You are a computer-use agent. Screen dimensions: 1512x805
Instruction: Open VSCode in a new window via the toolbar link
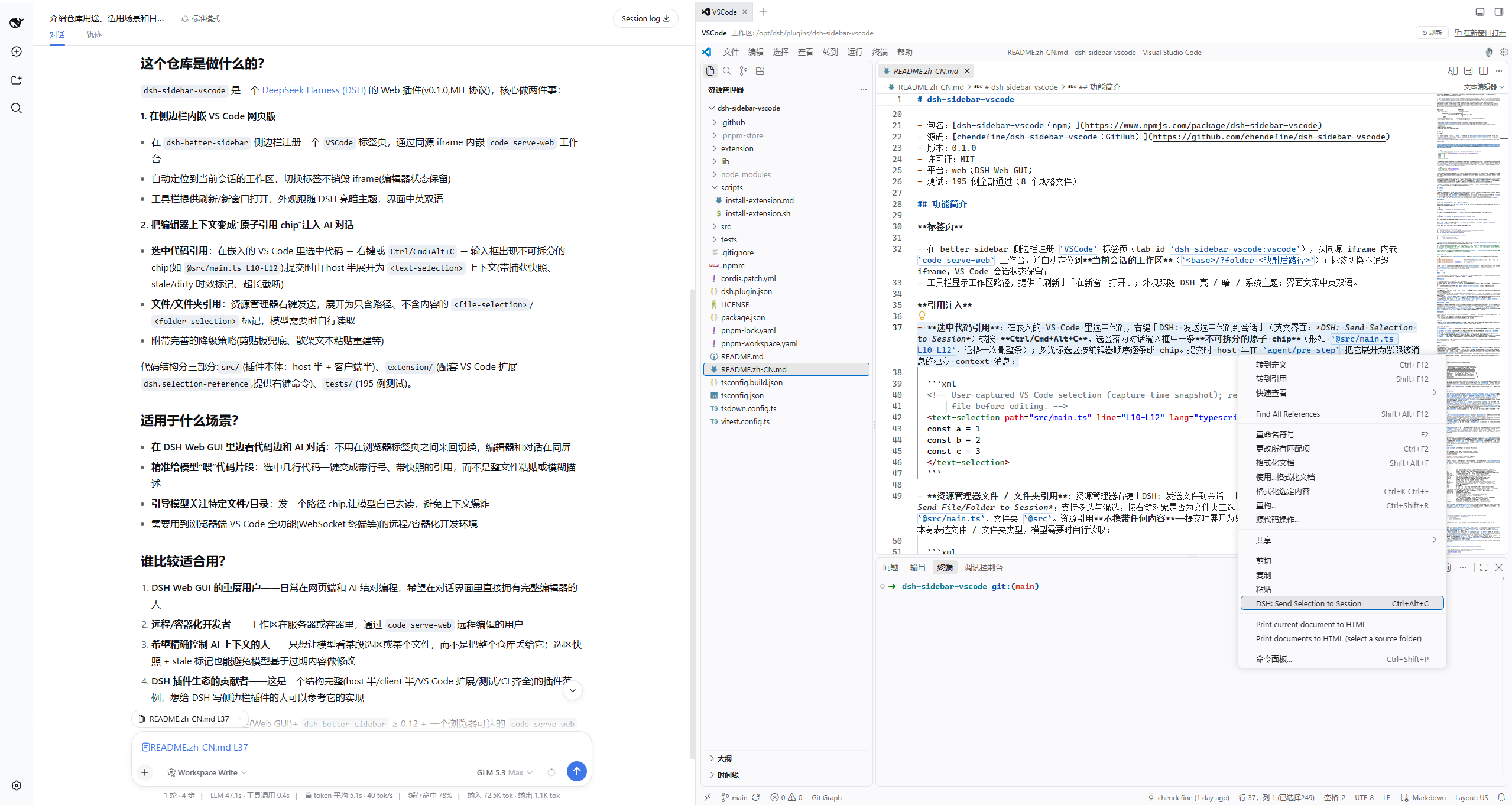tap(1480, 33)
